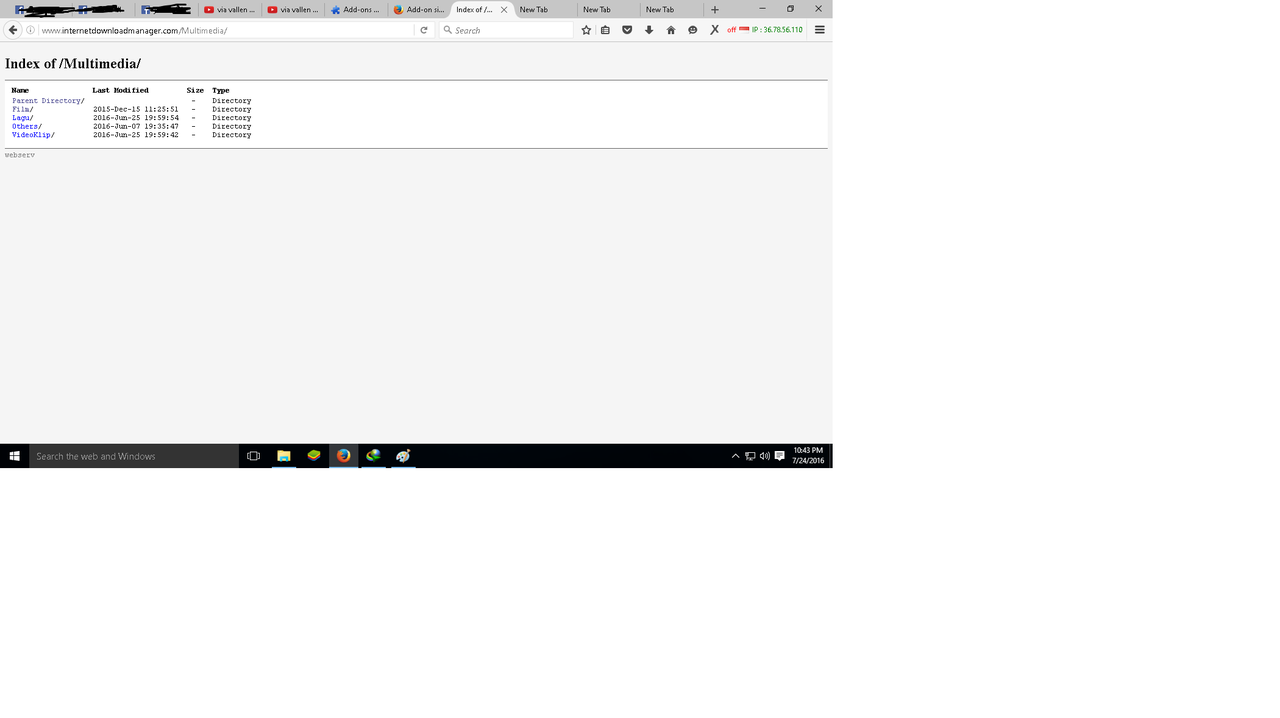
Task: Close the 'Index of /...' tab
Action: pyautogui.click(x=504, y=10)
